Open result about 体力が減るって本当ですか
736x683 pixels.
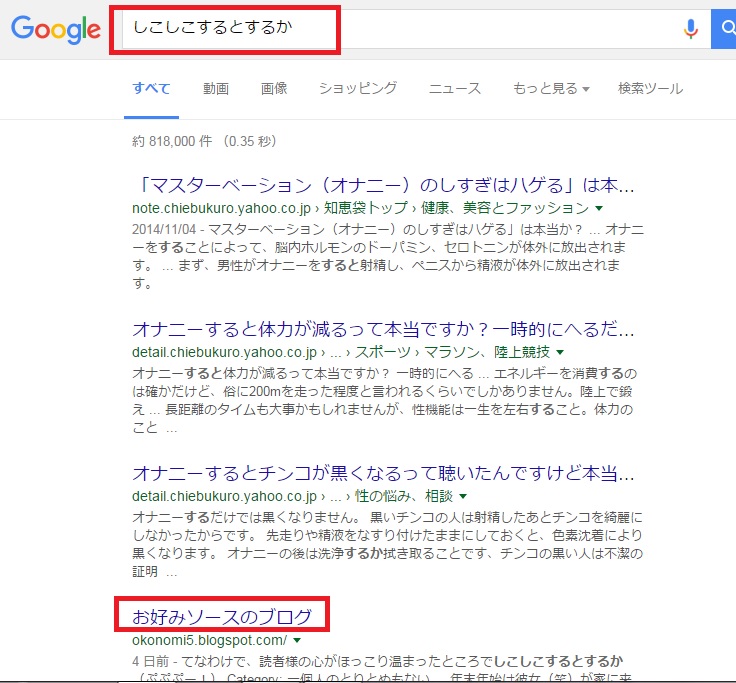383,330
